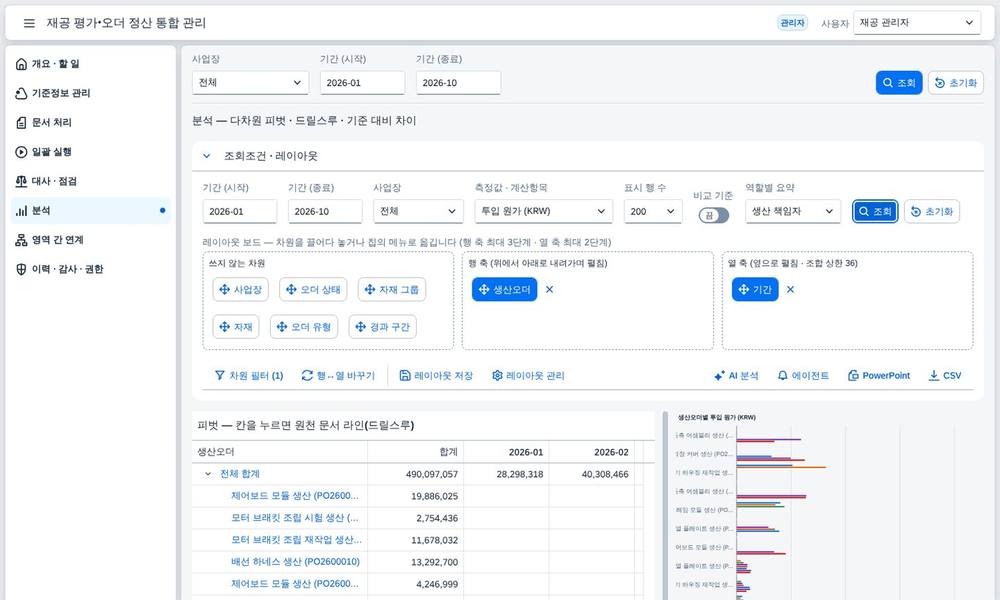
Task: Go to 기준정보 관리 in the sidebar
Action: (90, 93)
